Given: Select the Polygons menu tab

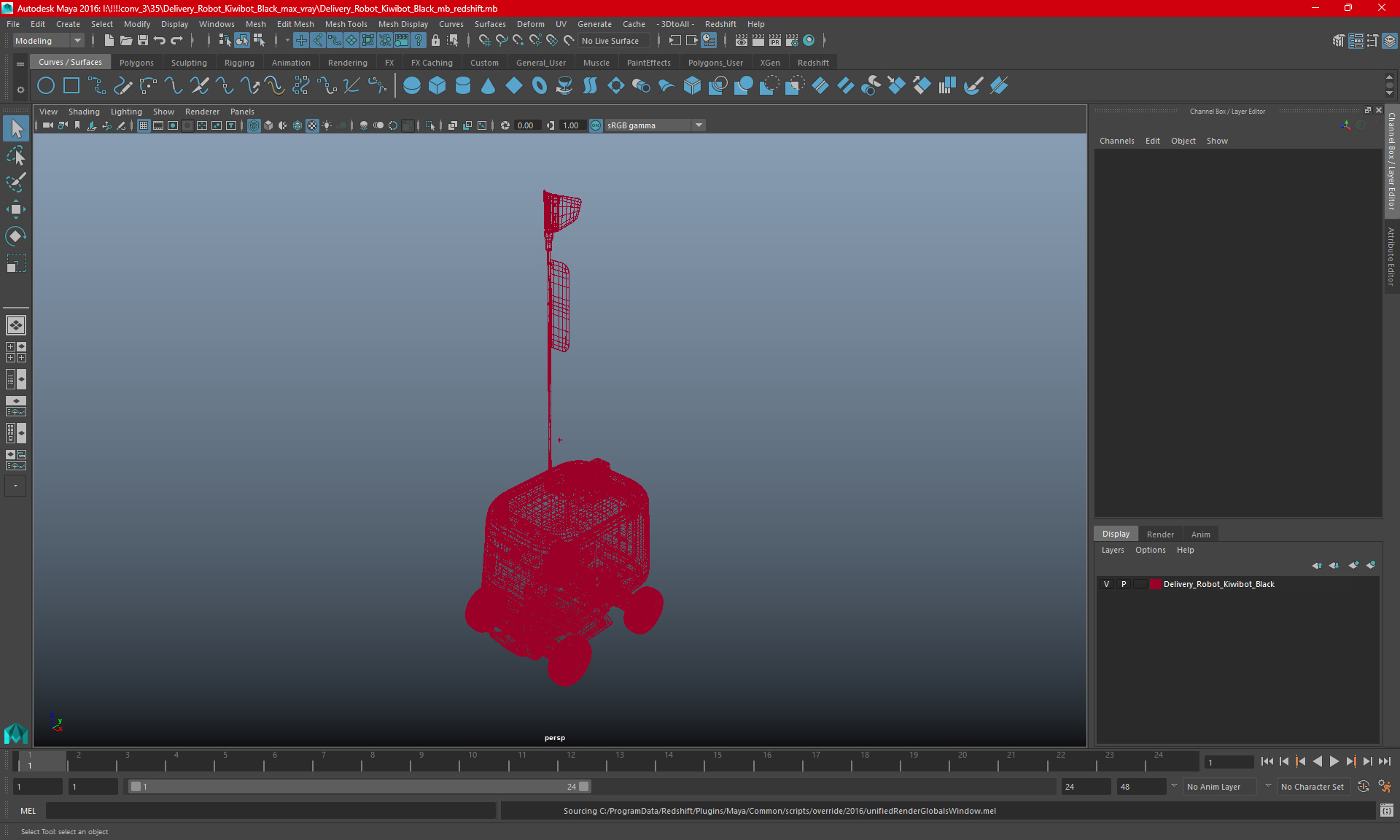Looking at the screenshot, I should (137, 62).
